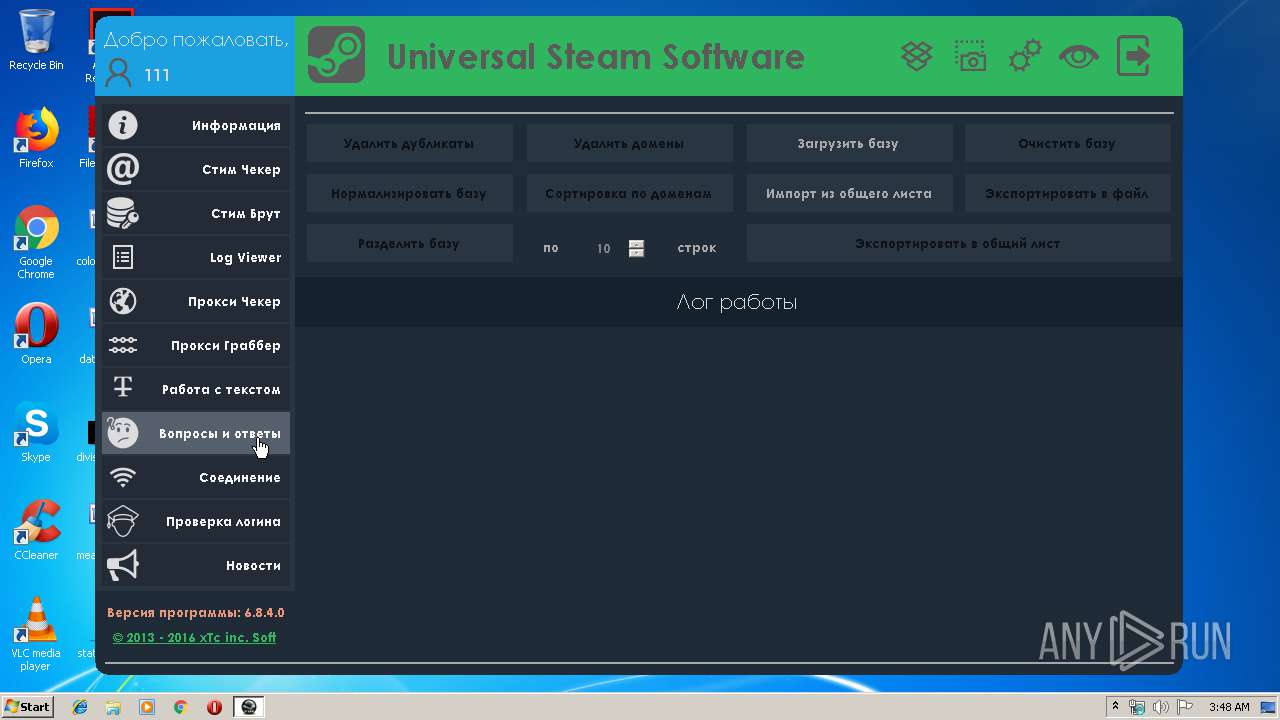Click the database icon for Стим Брут
The width and height of the screenshot is (1280, 720).
click(x=123, y=213)
